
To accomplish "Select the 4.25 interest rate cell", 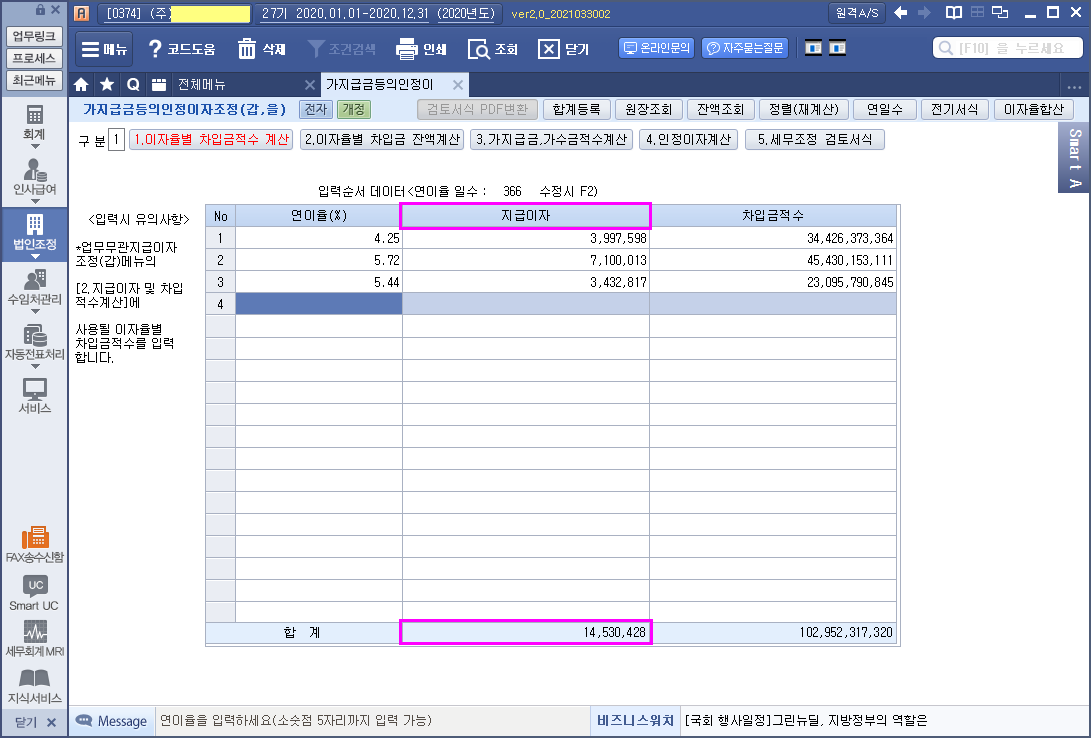I will pyautogui.click(x=319, y=238).
